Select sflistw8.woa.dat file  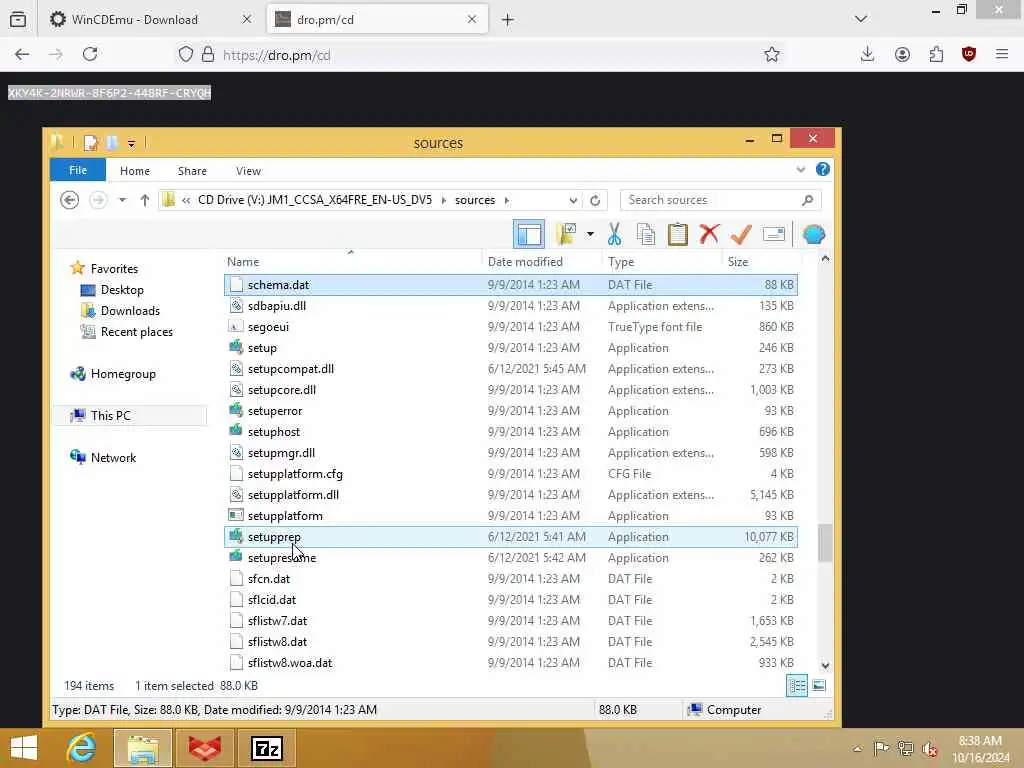(x=511, y=663)
